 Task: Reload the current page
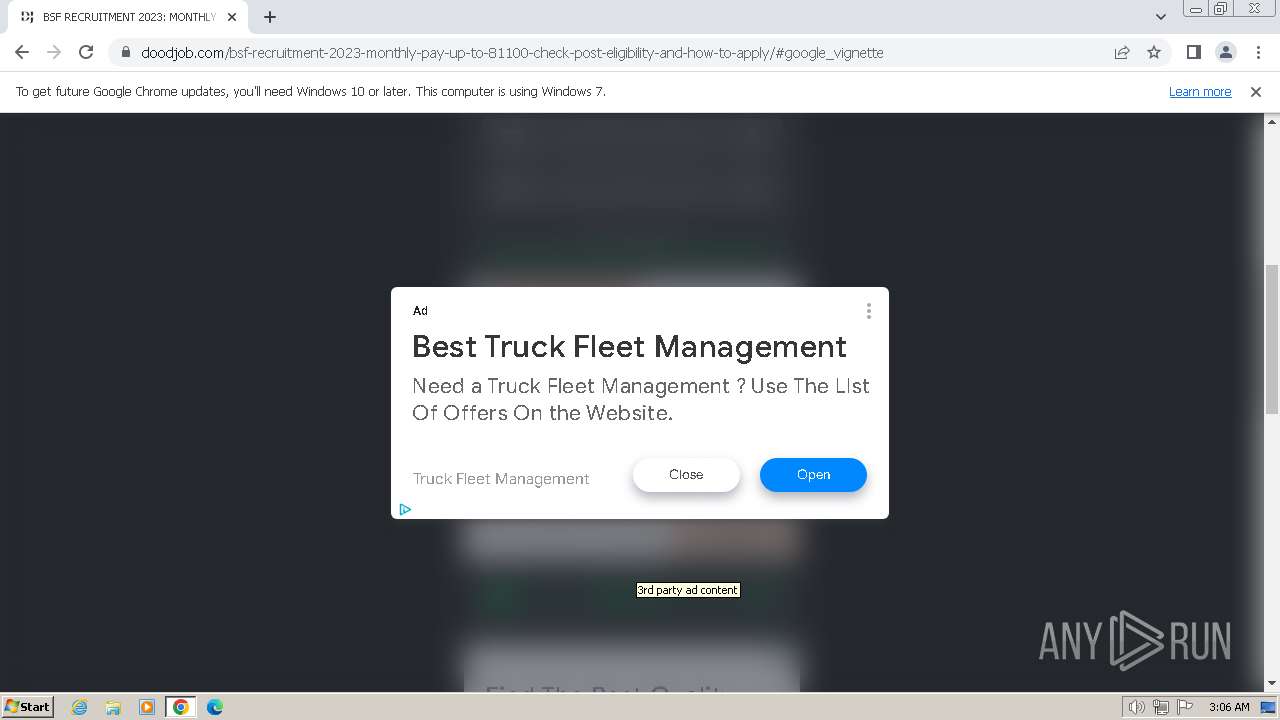click(x=86, y=52)
